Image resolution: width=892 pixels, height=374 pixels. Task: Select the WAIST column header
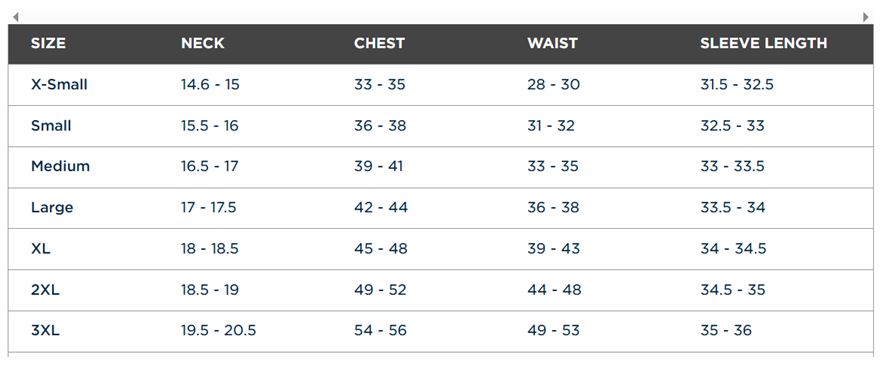[x=552, y=43]
